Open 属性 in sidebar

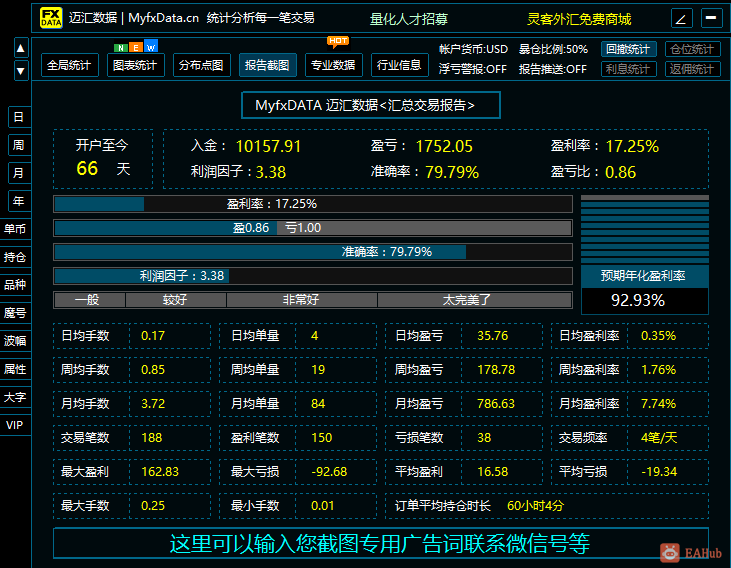(x=15, y=369)
